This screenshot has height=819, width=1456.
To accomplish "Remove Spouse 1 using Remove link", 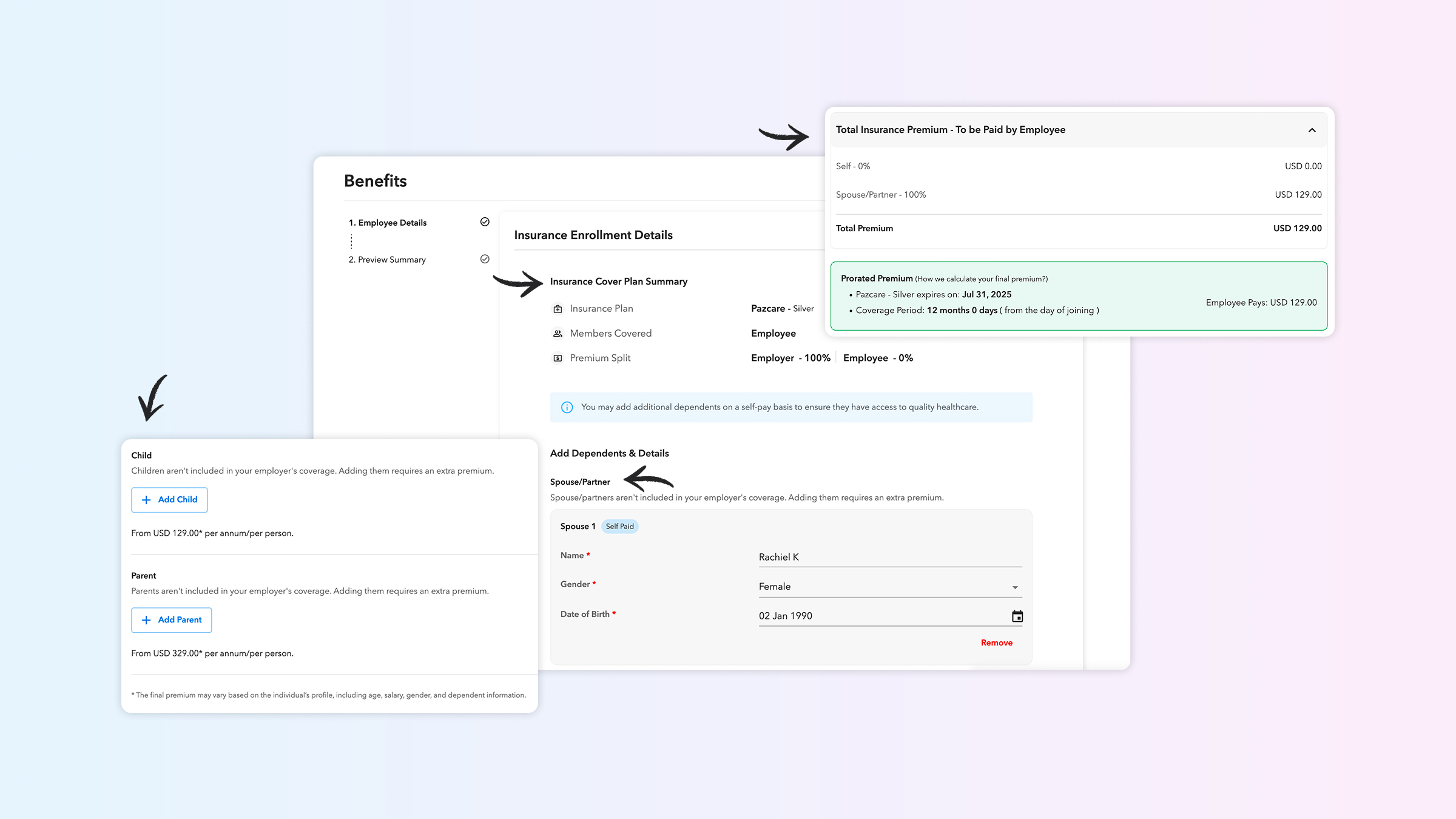I will point(996,642).
